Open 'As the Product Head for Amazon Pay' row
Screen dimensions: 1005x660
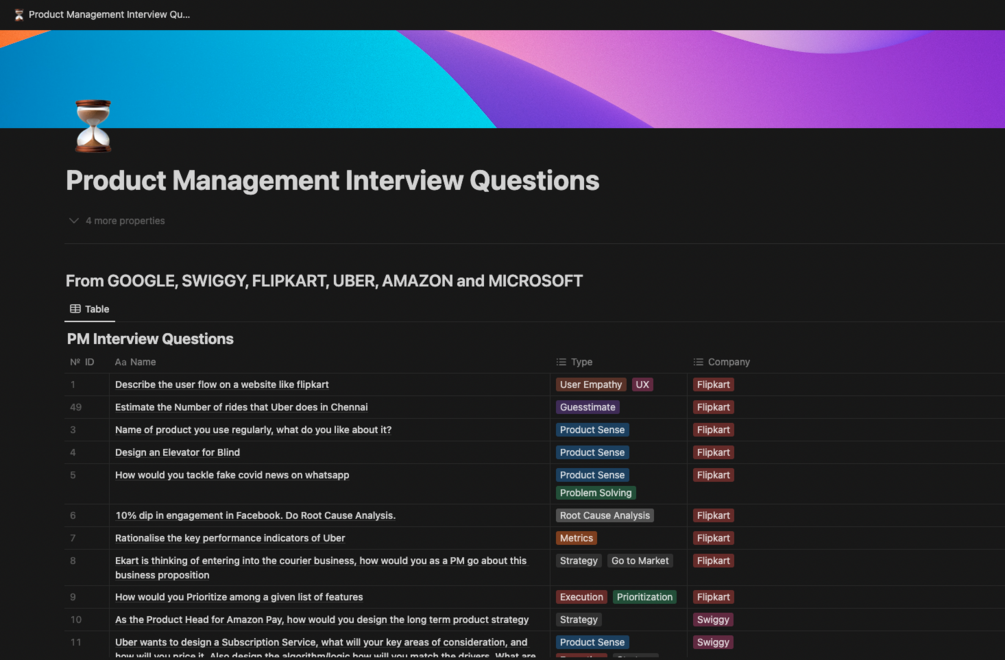pos(322,620)
